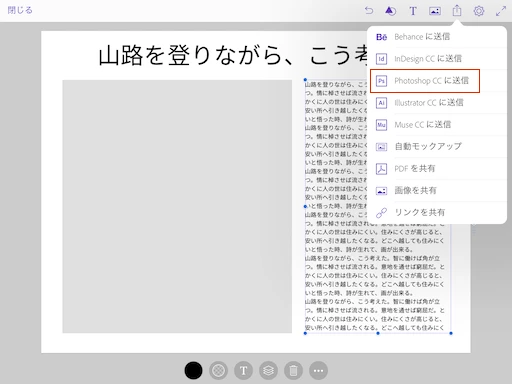Click the PDF Acrobat icon
Viewport: 512px width, 384px height.
point(381,169)
